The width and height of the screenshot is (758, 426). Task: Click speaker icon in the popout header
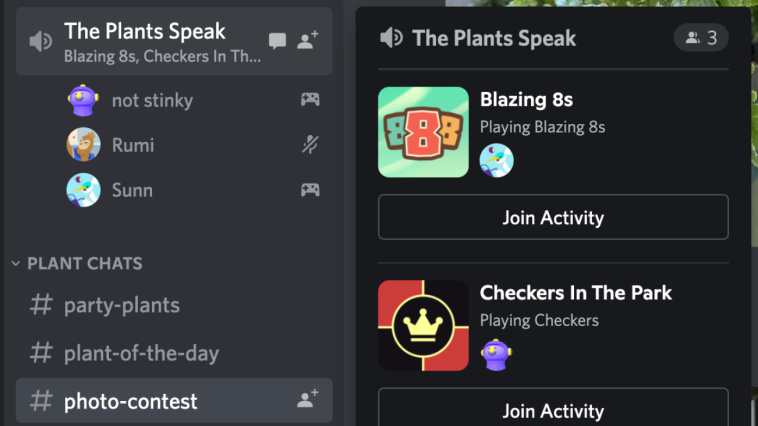391,38
